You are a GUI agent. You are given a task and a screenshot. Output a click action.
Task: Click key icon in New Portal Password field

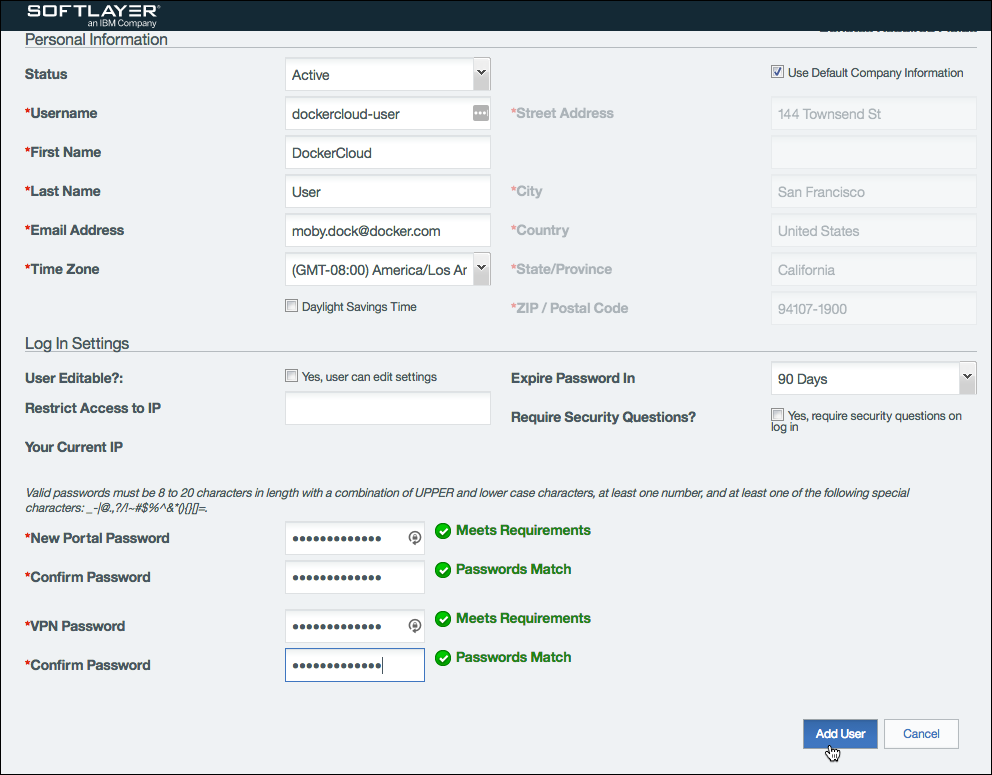415,538
